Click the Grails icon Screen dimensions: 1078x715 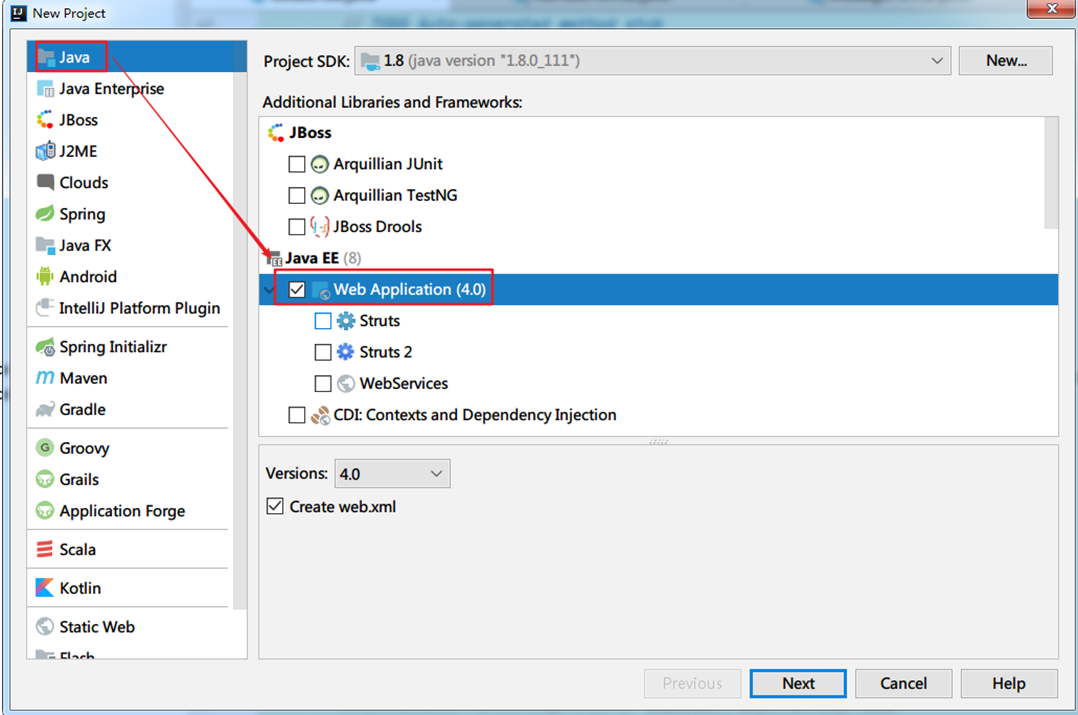point(45,479)
